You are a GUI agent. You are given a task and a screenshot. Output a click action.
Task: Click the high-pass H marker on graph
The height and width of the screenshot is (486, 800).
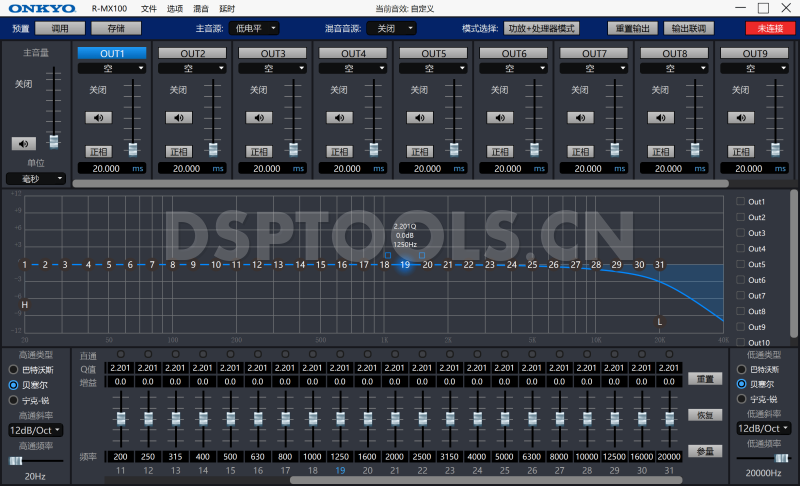[x=25, y=304]
